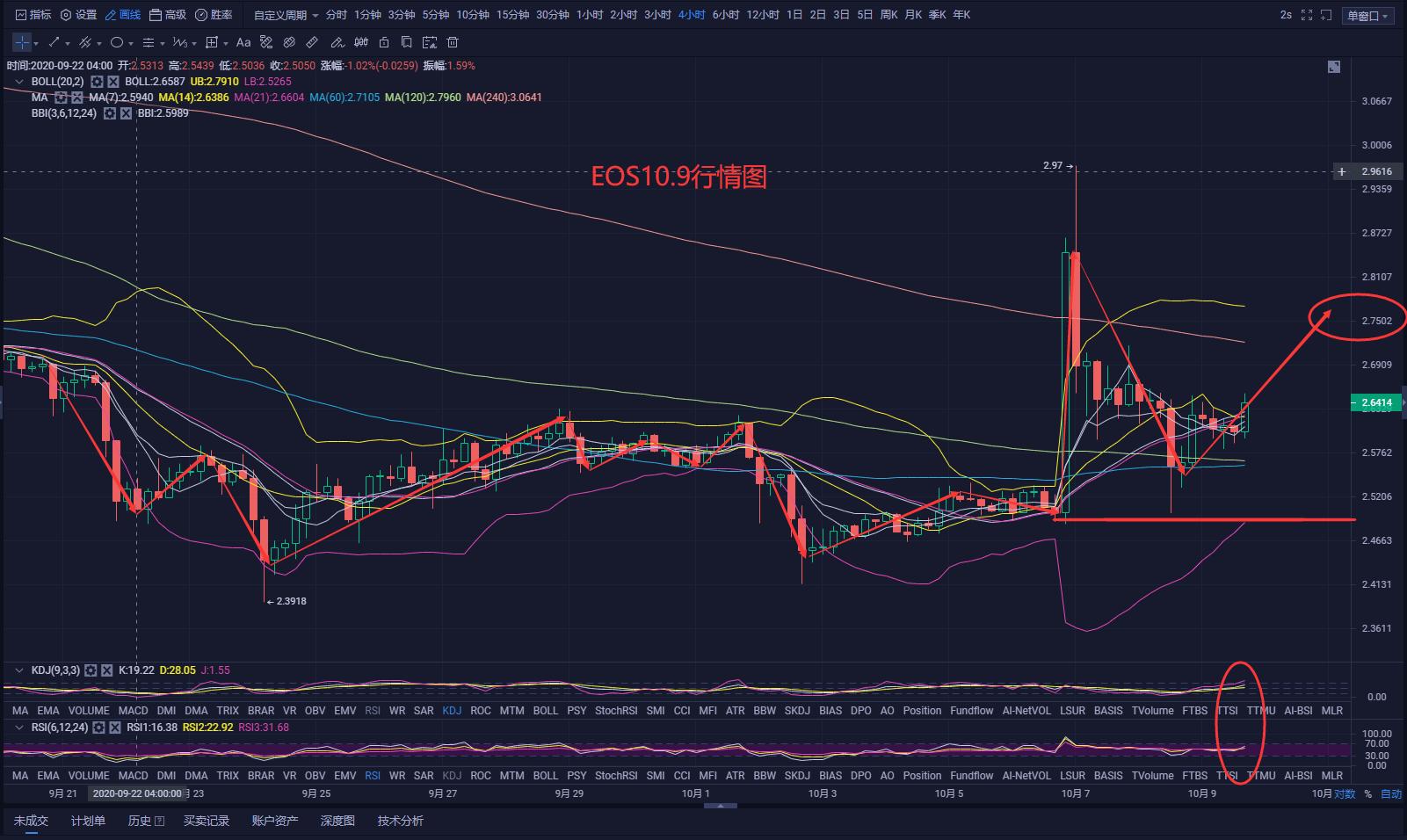Remove the RSI indicator with X
Screen dimensions: 1407x840
click(115, 728)
